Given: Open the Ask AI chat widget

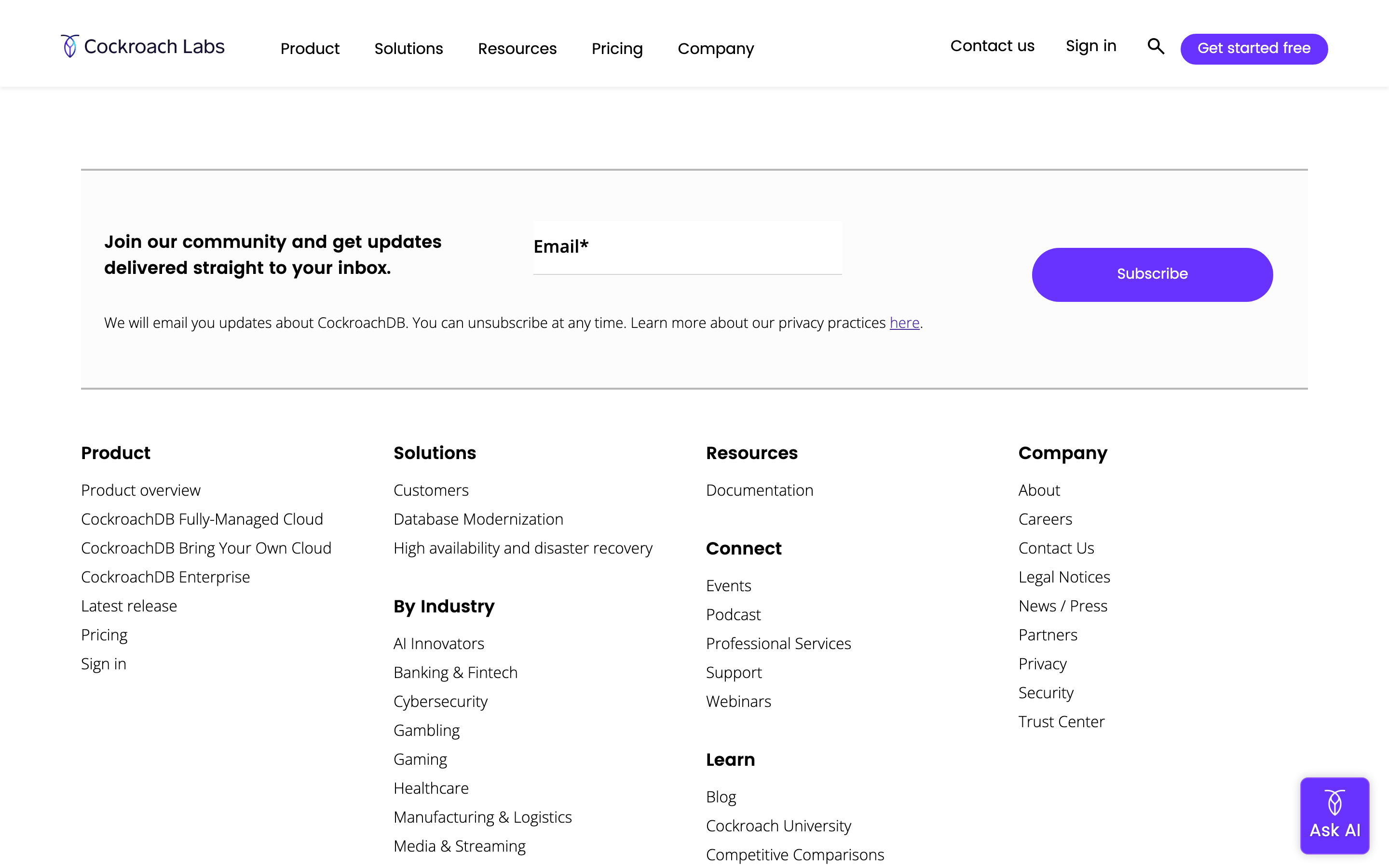Looking at the screenshot, I should pyautogui.click(x=1335, y=815).
